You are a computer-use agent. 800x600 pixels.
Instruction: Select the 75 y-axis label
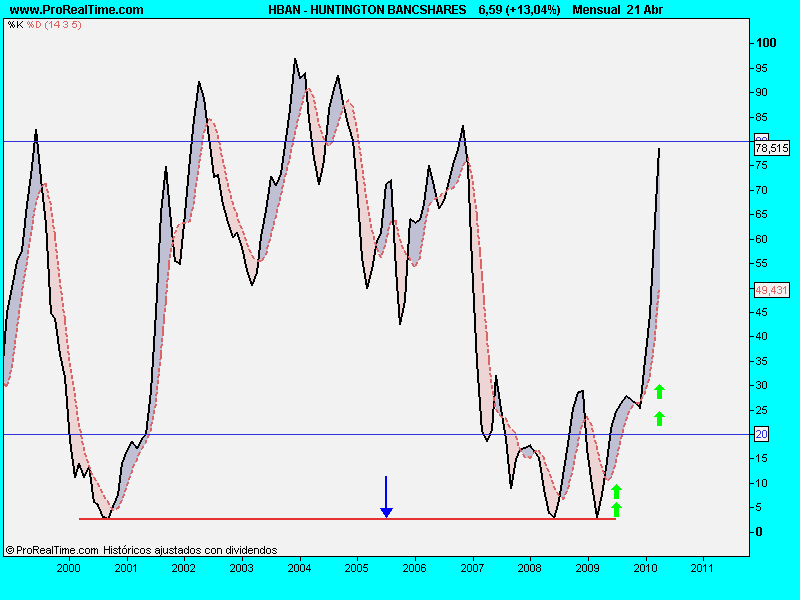[x=761, y=165]
